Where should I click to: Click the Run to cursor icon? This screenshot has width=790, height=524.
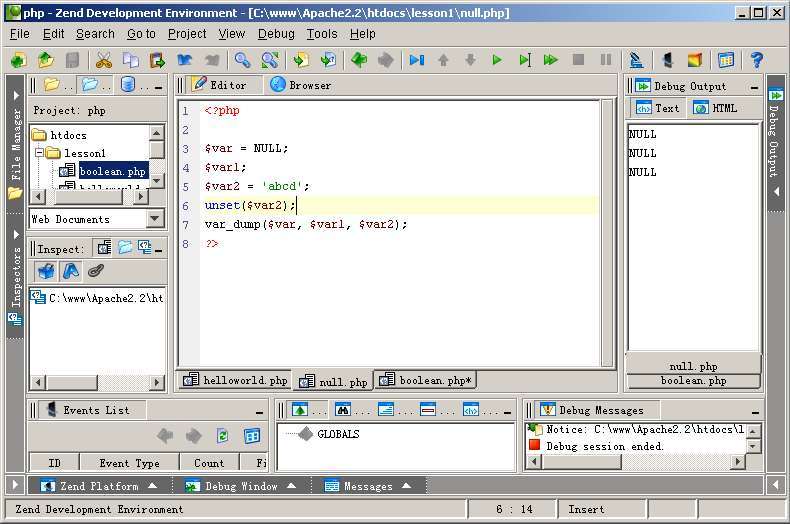(x=524, y=60)
